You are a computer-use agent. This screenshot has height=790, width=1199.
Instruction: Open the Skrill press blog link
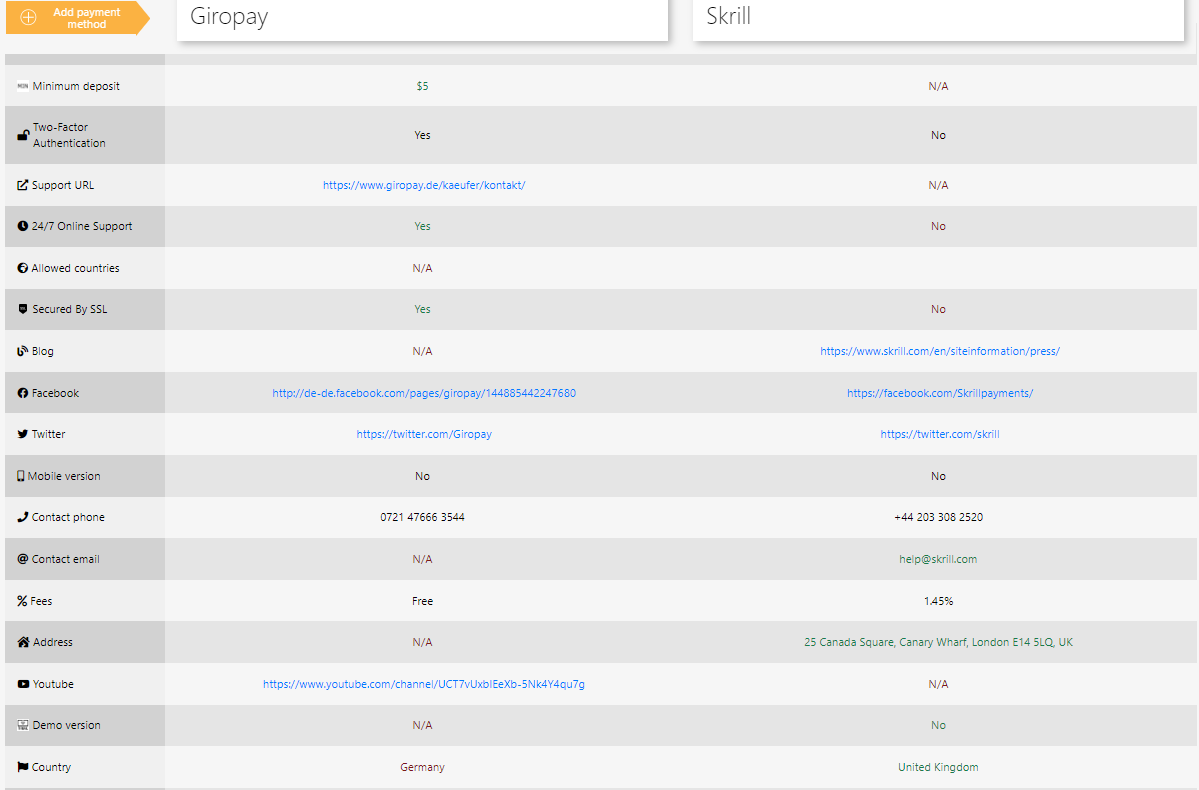click(x=940, y=351)
